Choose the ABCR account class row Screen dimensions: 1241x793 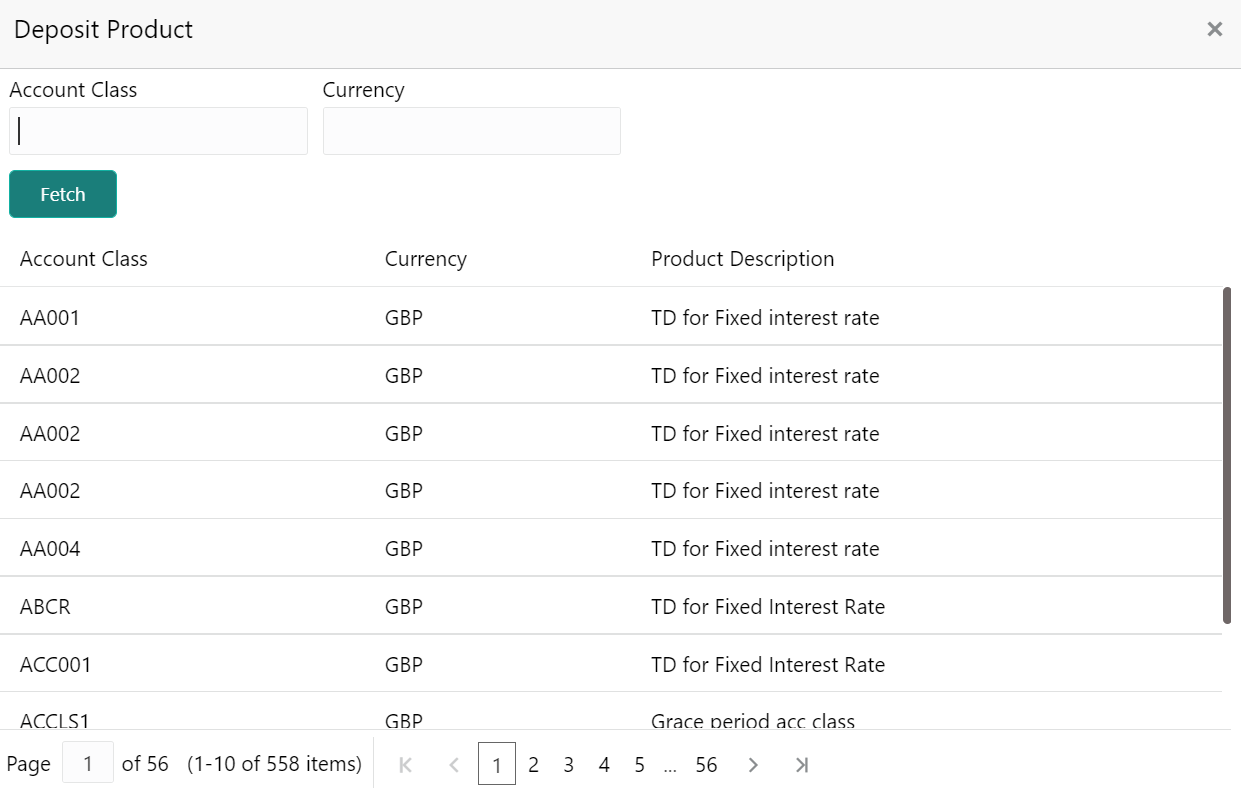pyautogui.click(x=45, y=607)
